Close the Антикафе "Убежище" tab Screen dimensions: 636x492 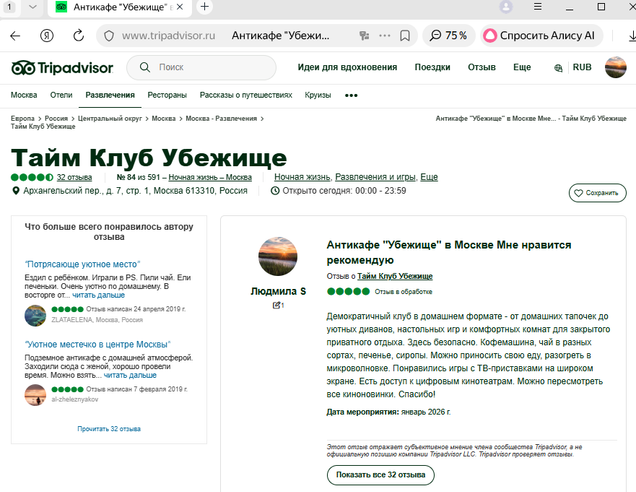click(180, 7)
